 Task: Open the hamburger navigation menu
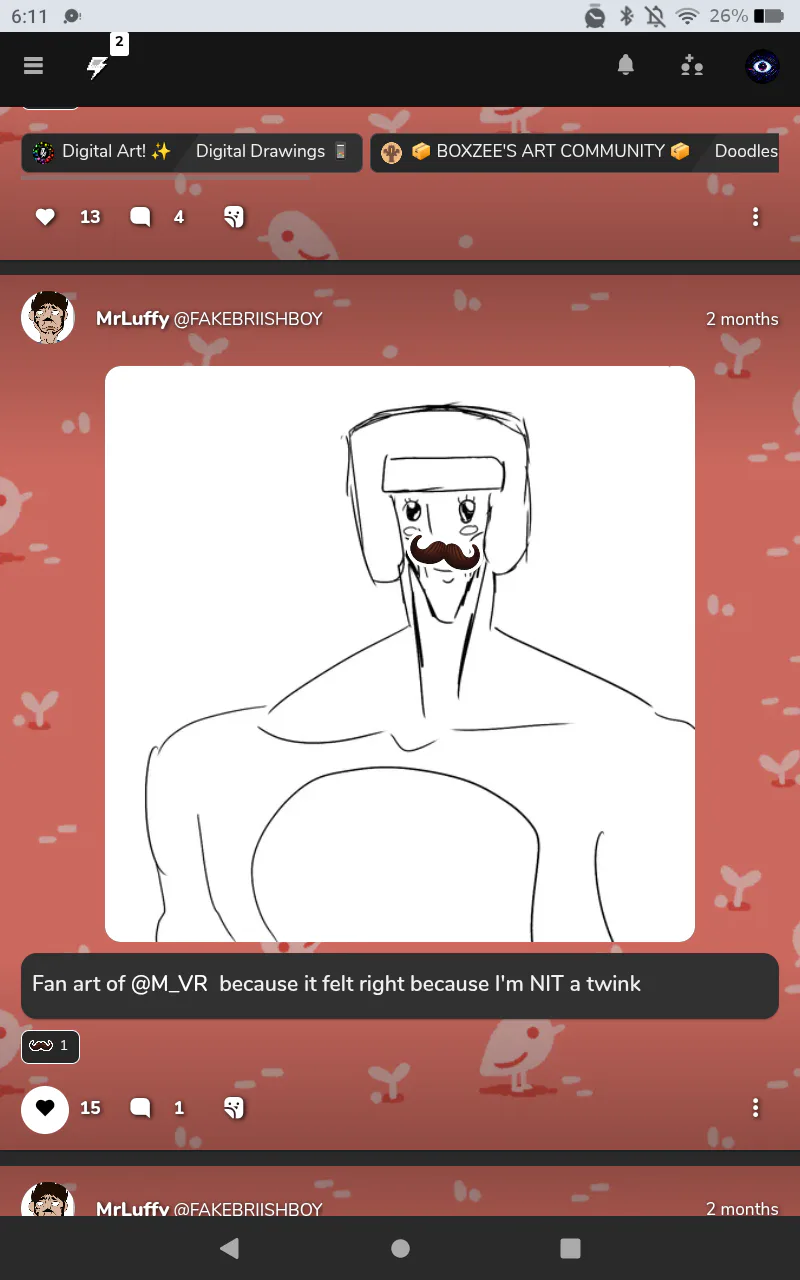tap(34, 66)
